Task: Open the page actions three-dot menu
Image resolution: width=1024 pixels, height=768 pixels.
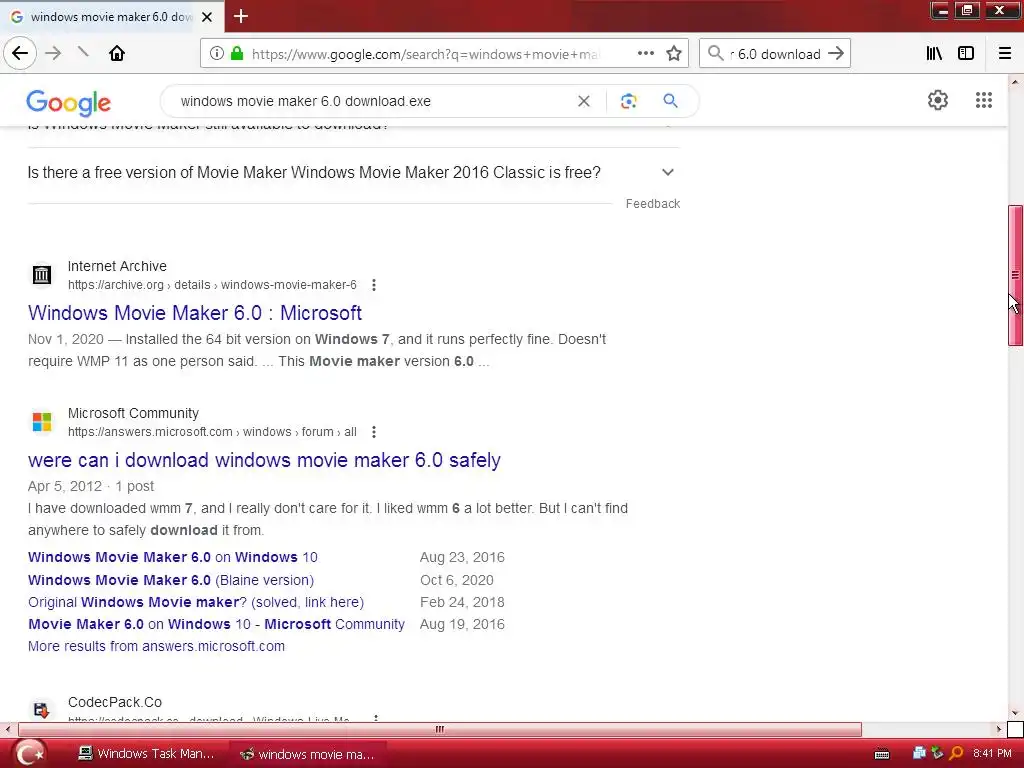Action: point(645,54)
